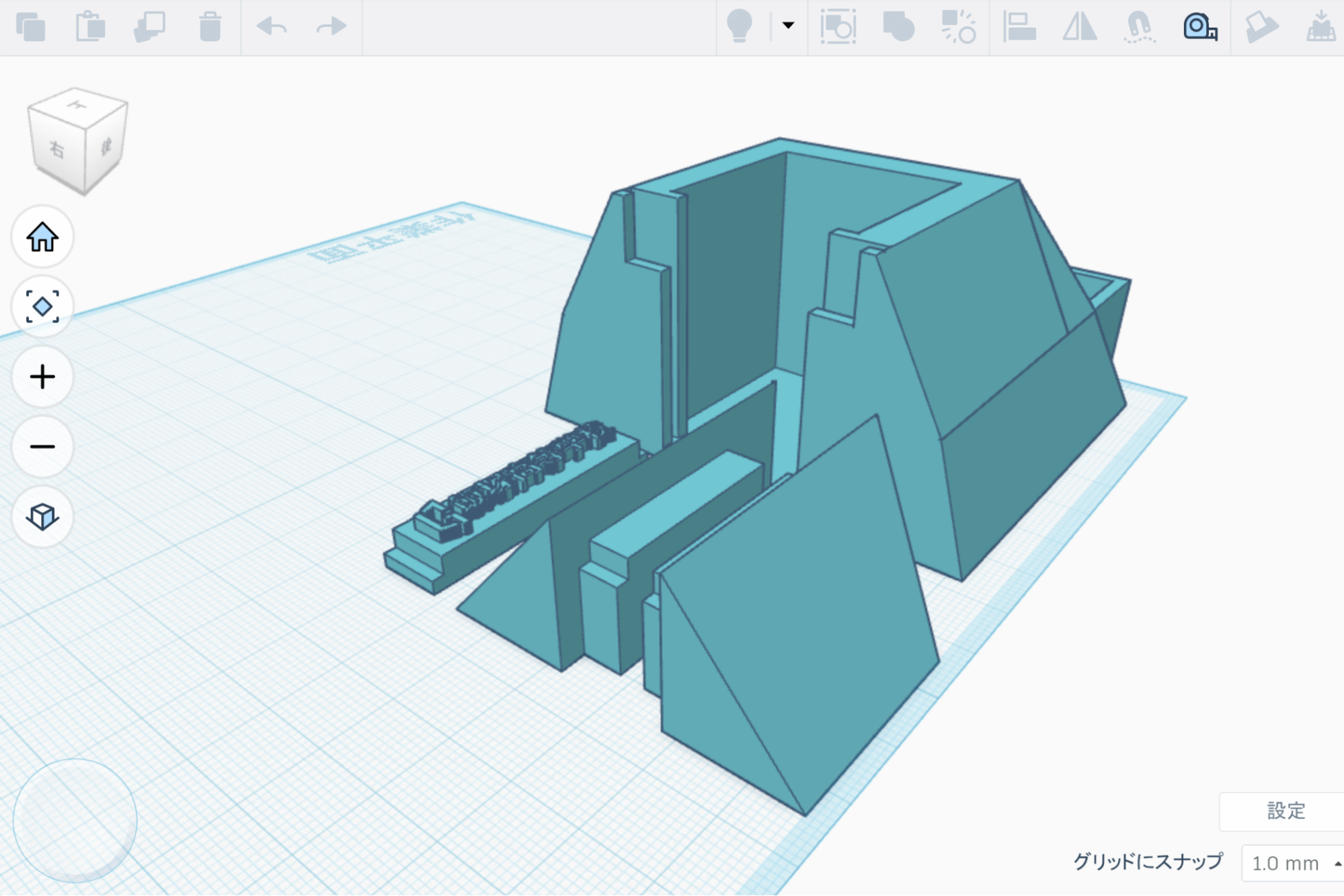This screenshot has width=1344, height=896.
Task: Open the Align tool
Action: (1019, 27)
